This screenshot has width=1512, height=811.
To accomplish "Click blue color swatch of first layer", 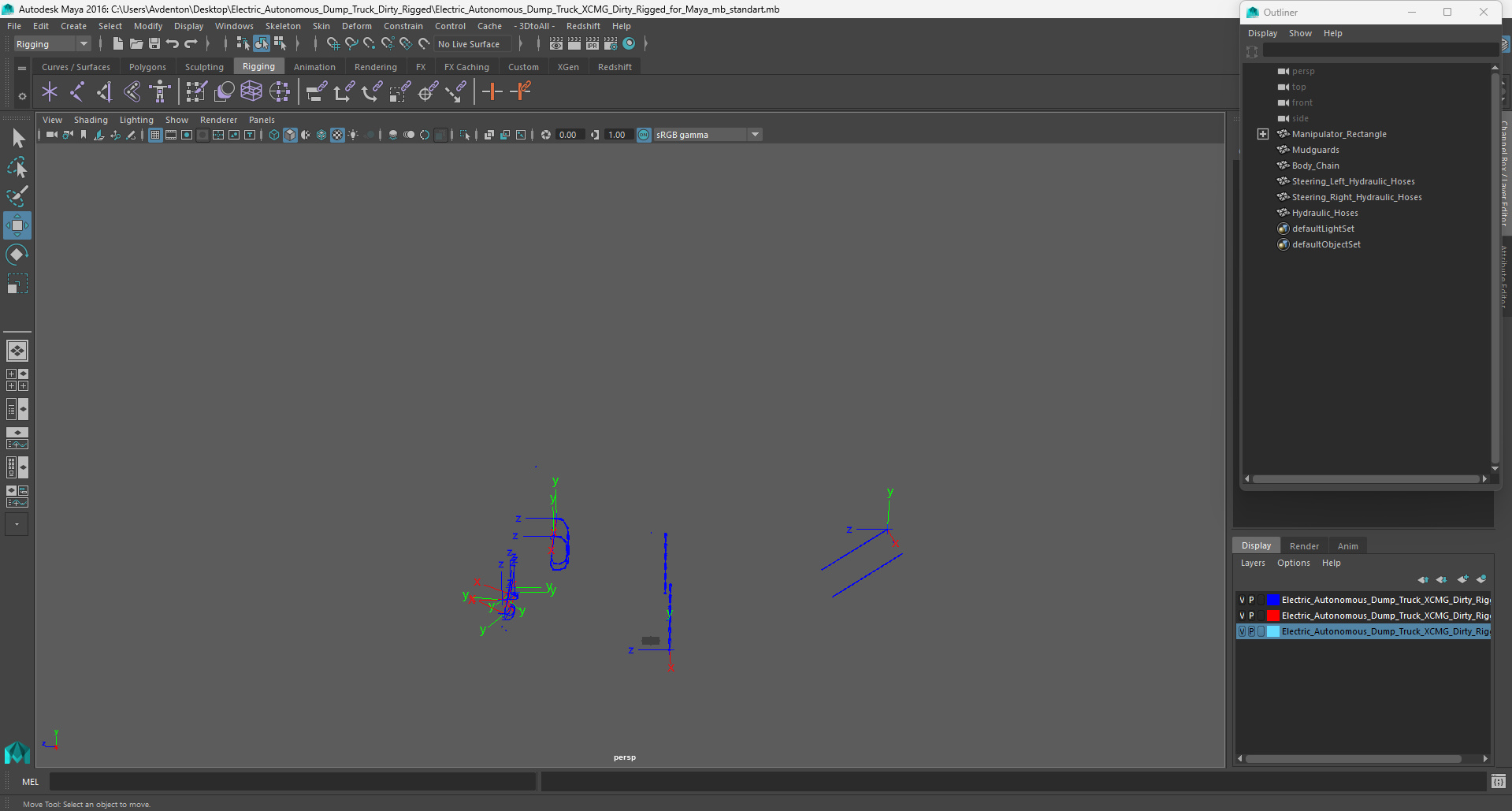I will click(1272, 601).
